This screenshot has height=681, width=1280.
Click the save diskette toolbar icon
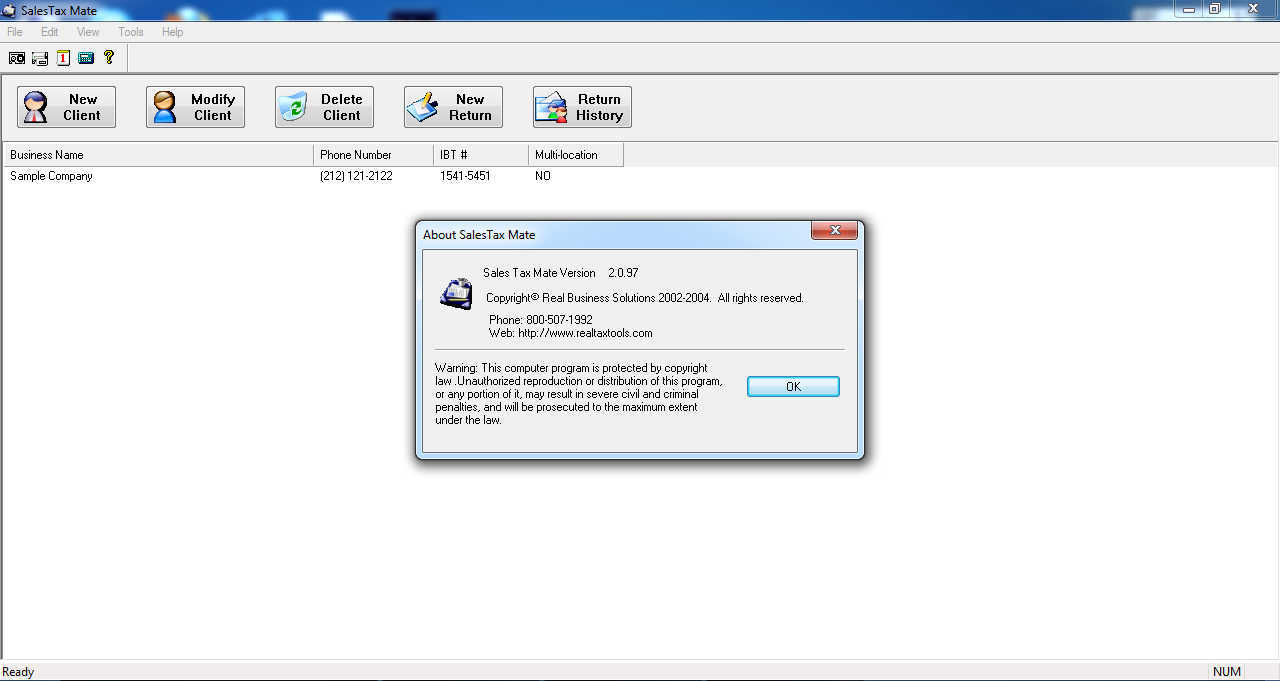coord(39,57)
